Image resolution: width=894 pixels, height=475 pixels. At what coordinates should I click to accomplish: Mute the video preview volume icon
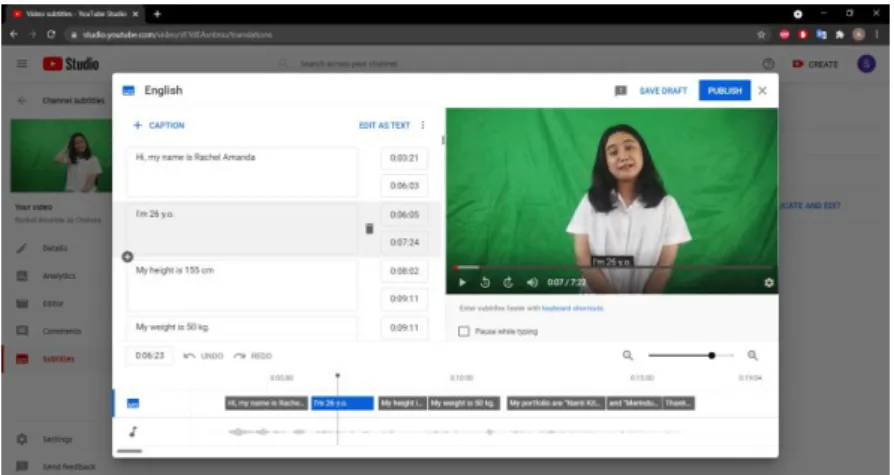coord(532,282)
